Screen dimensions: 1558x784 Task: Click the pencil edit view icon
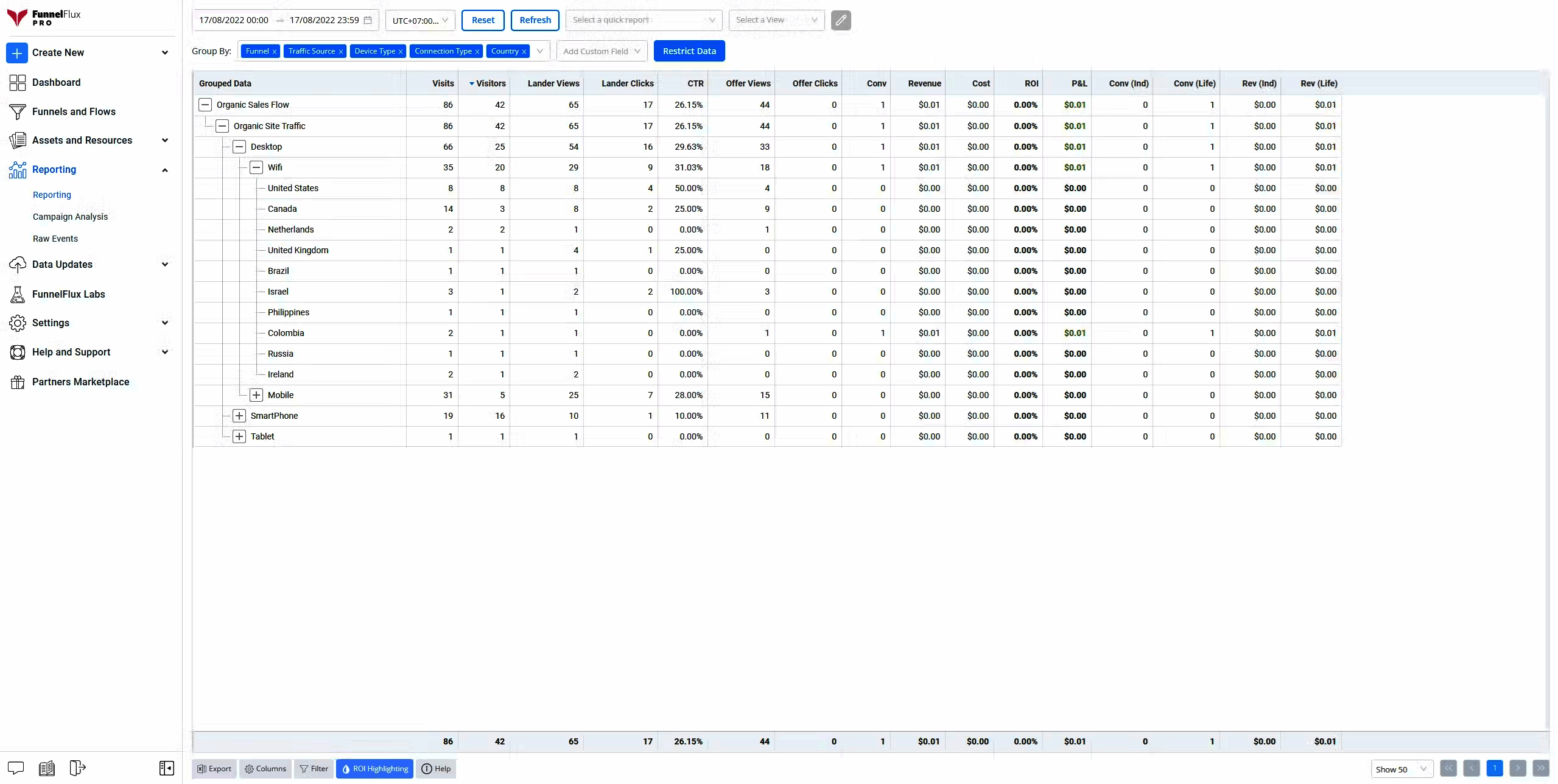[x=840, y=20]
